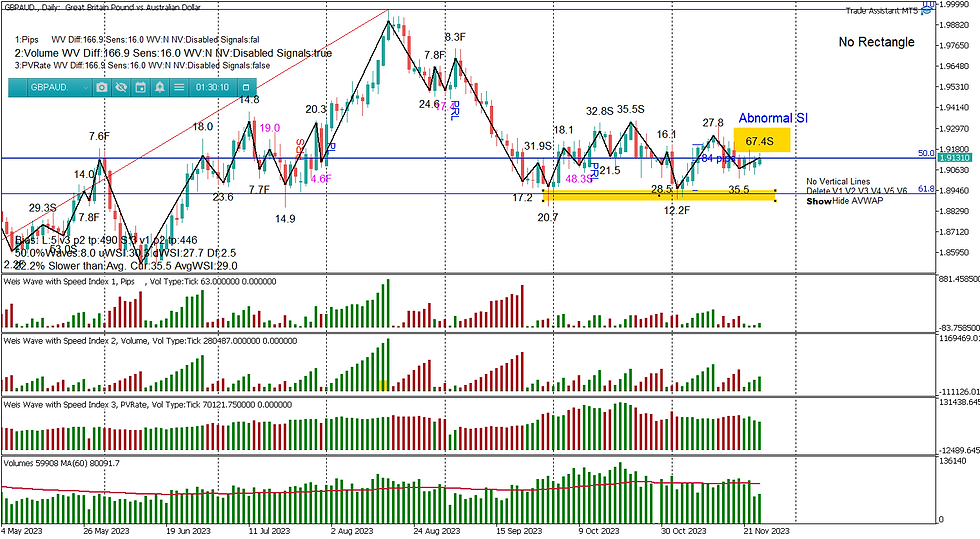This screenshot has height=539, width=980.
Task: Click the '1:Pips' wave settings line
Action: 137,39
